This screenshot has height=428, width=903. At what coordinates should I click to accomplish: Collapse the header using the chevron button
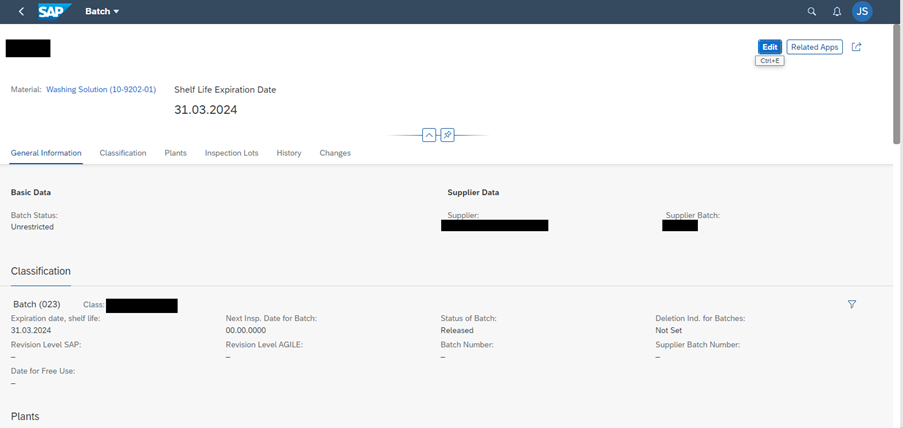[x=429, y=135]
